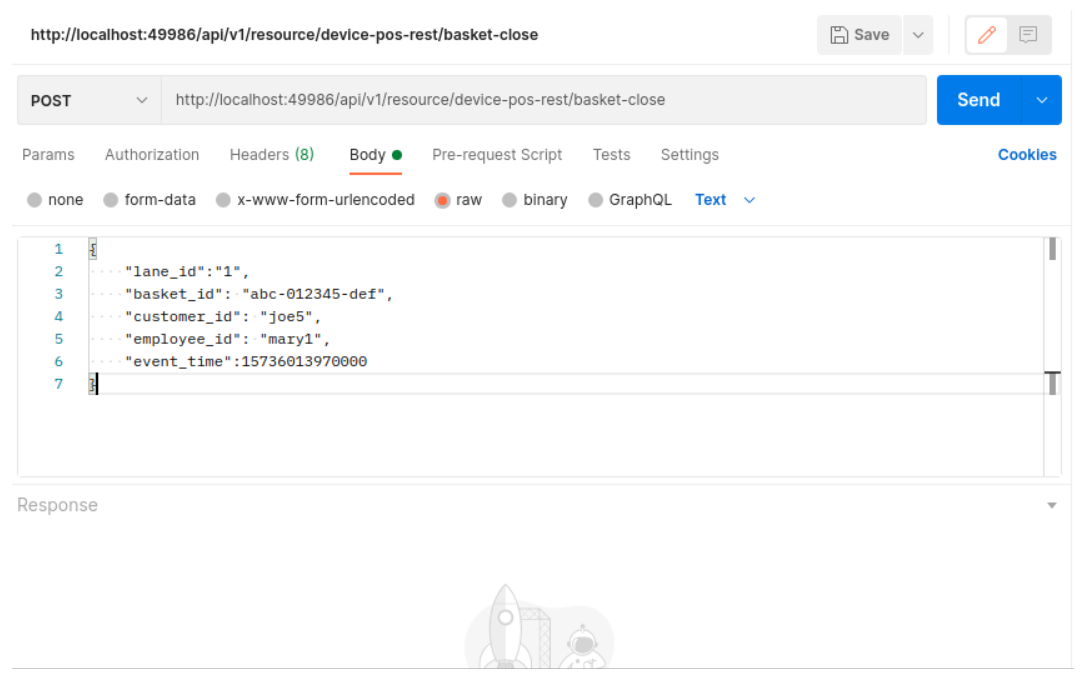Choose the x-www-form-urlencoded radio option

click(x=223, y=200)
